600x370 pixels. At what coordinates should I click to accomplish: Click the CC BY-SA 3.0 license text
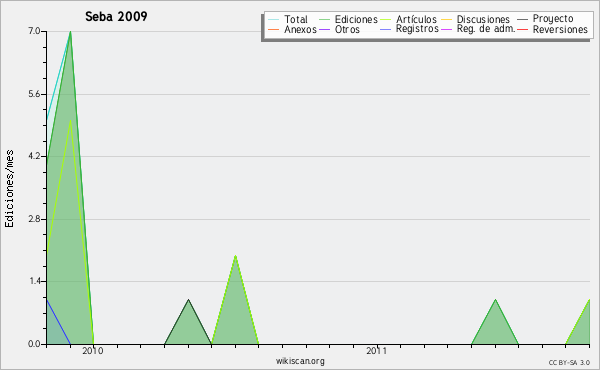pyautogui.click(x=569, y=363)
